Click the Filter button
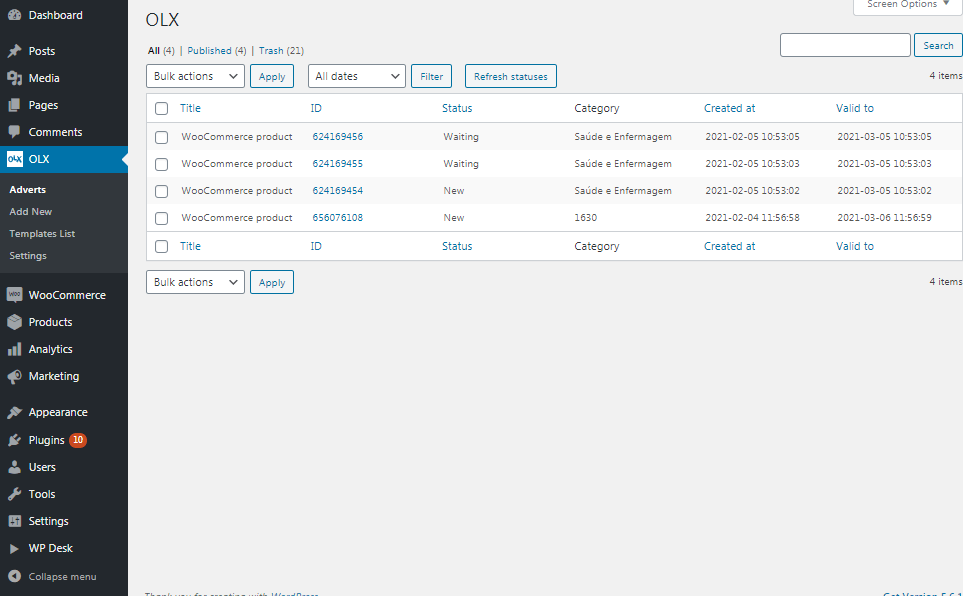The image size is (963, 596). click(x=432, y=76)
